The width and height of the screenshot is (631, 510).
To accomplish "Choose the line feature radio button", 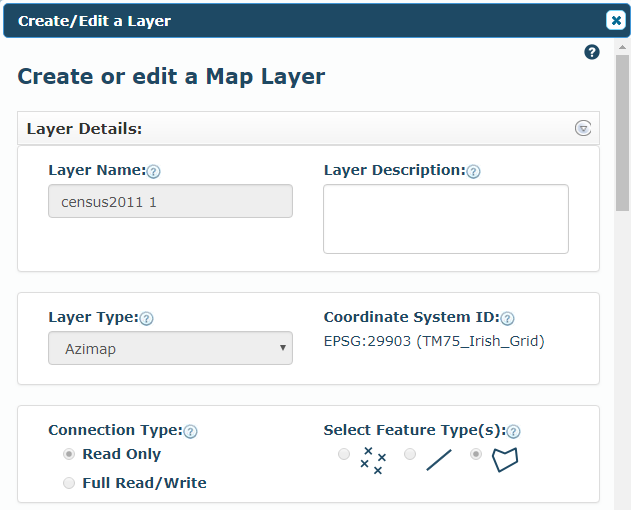I will (x=410, y=454).
